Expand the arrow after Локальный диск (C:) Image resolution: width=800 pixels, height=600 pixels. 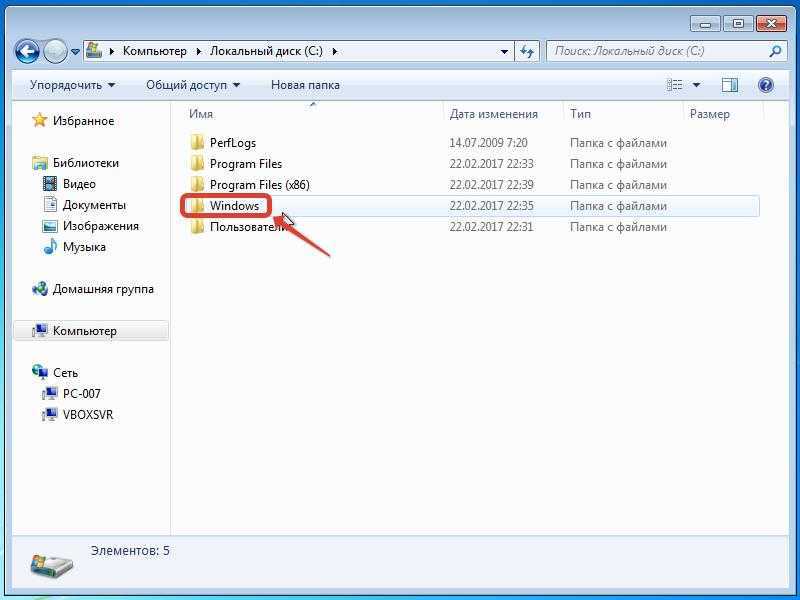click(335, 51)
